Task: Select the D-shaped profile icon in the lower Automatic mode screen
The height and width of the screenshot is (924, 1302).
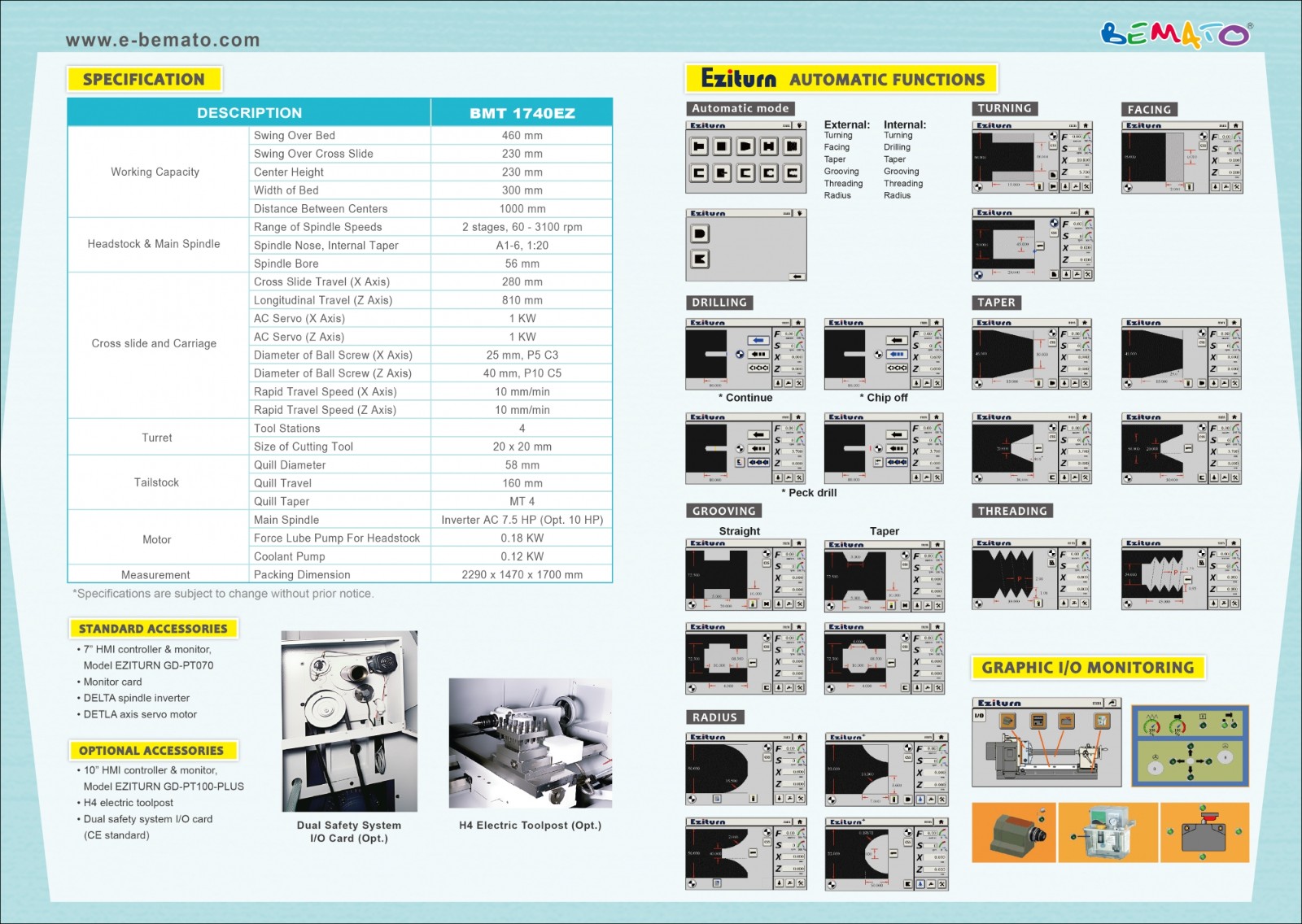Action: pyautogui.click(x=700, y=233)
